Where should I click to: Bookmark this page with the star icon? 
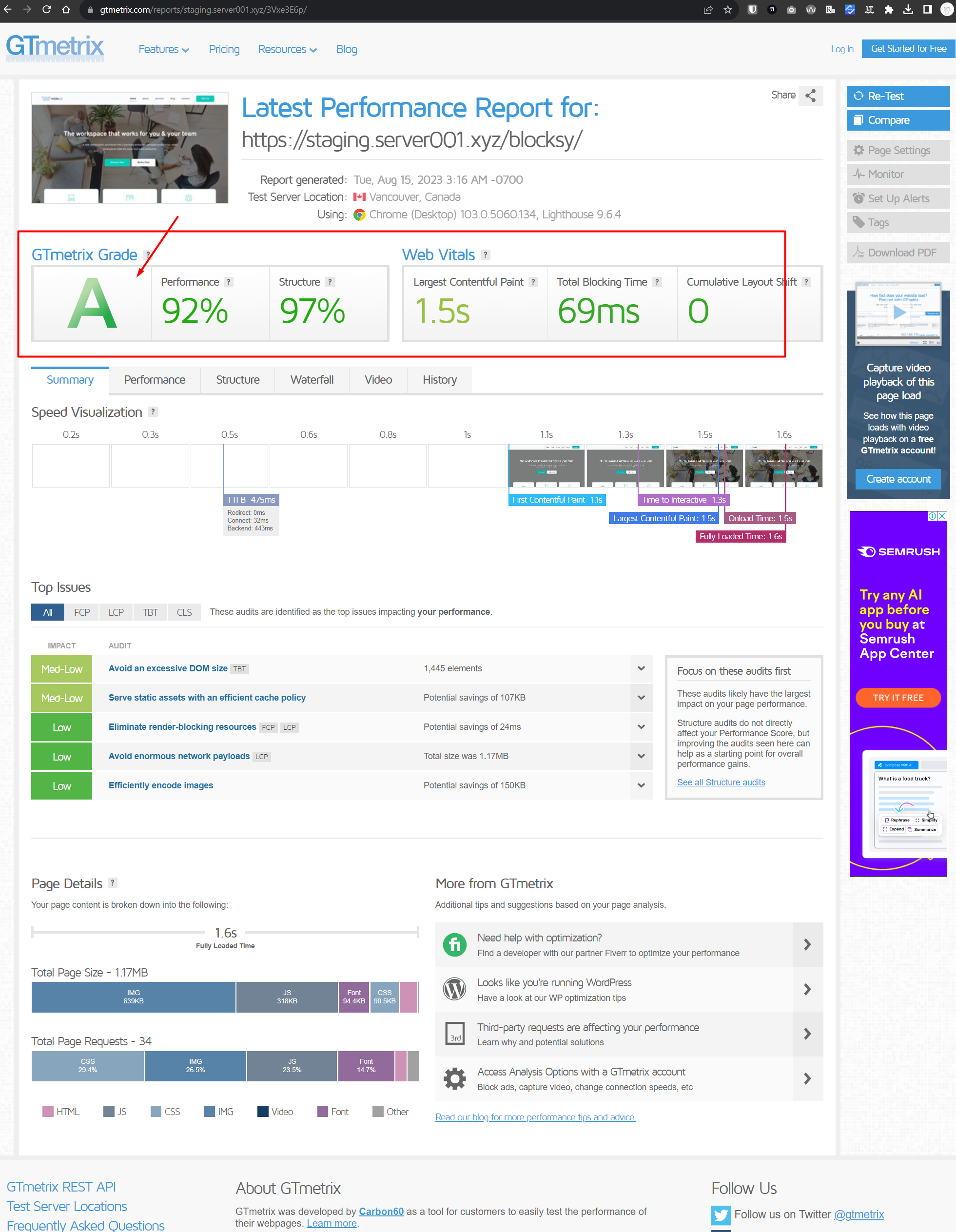[x=727, y=10]
